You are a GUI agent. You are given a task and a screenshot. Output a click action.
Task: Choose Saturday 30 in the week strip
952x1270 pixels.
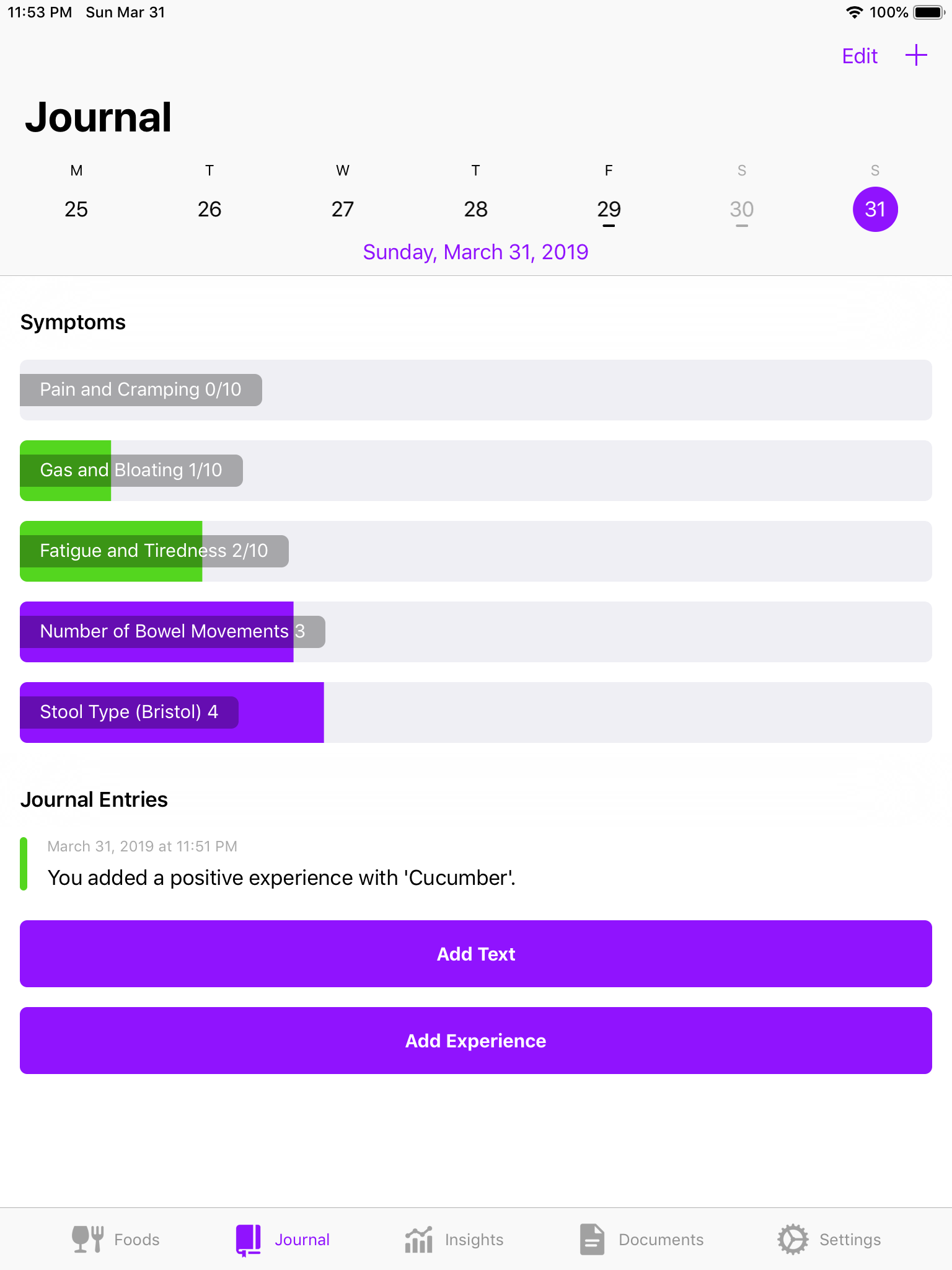pos(742,209)
